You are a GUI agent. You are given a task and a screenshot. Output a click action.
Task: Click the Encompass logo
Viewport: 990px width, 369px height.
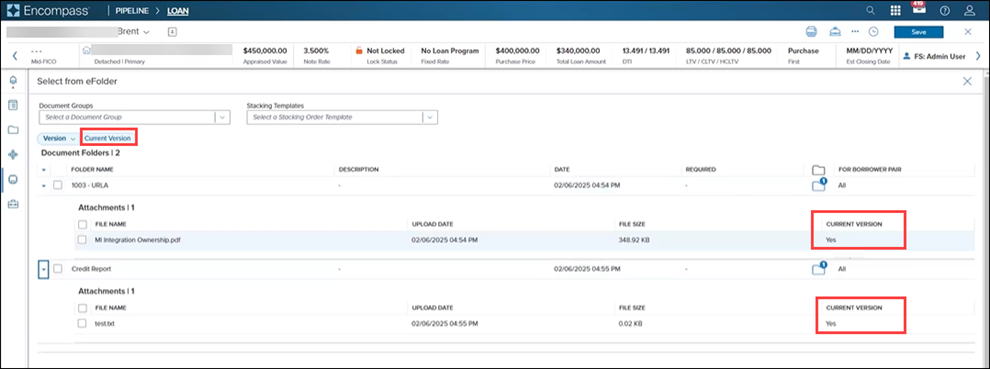[47, 11]
